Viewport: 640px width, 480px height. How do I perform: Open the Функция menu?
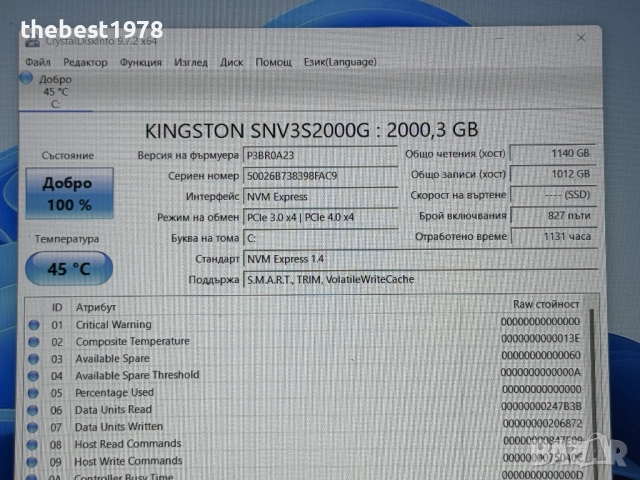[x=141, y=62]
